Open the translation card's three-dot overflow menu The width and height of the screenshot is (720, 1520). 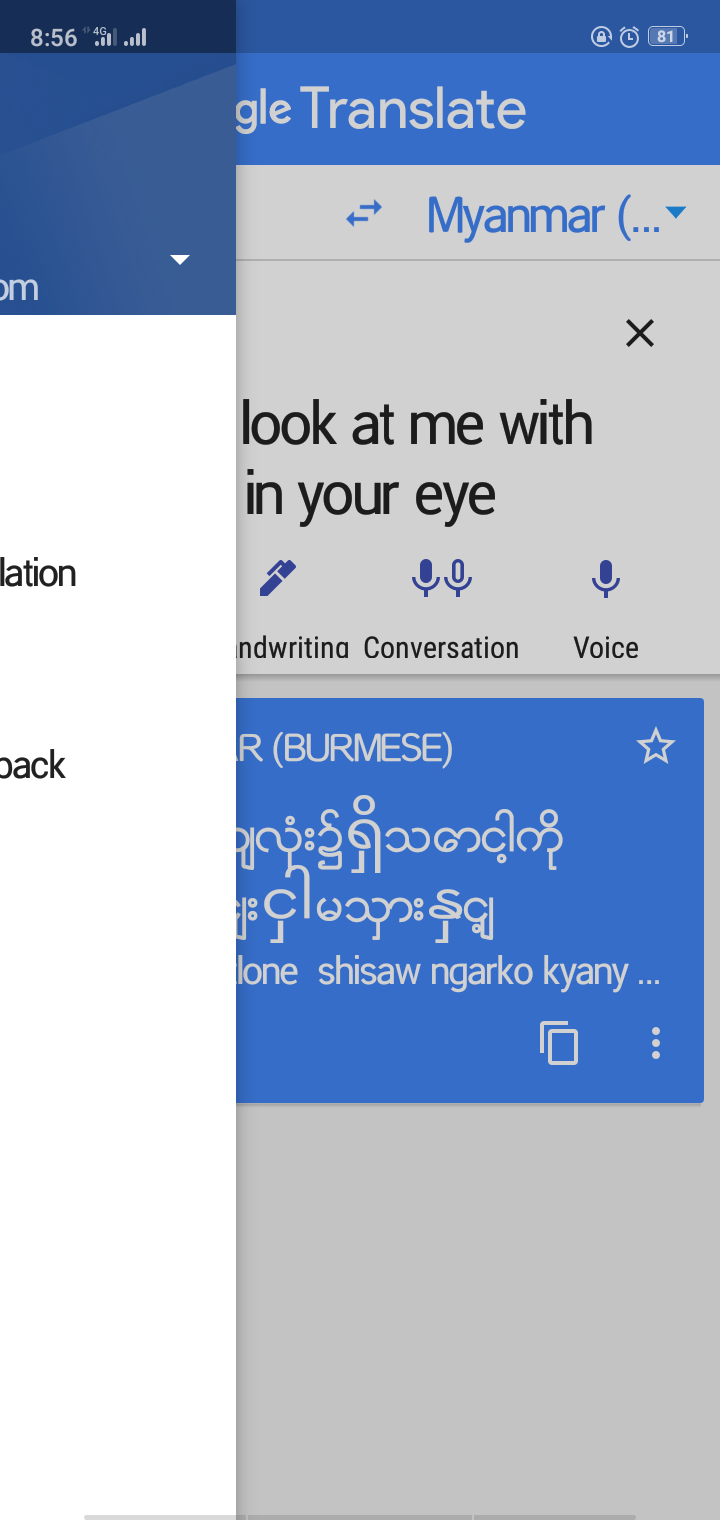[x=655, y=1043]
